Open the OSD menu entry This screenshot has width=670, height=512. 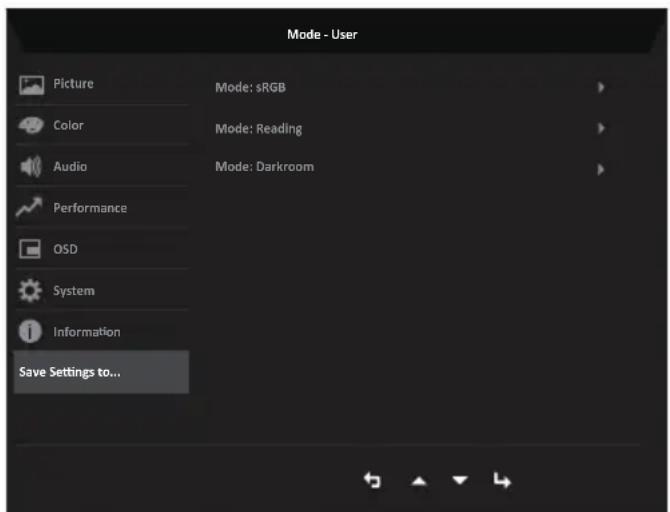(x=102, y=249)
